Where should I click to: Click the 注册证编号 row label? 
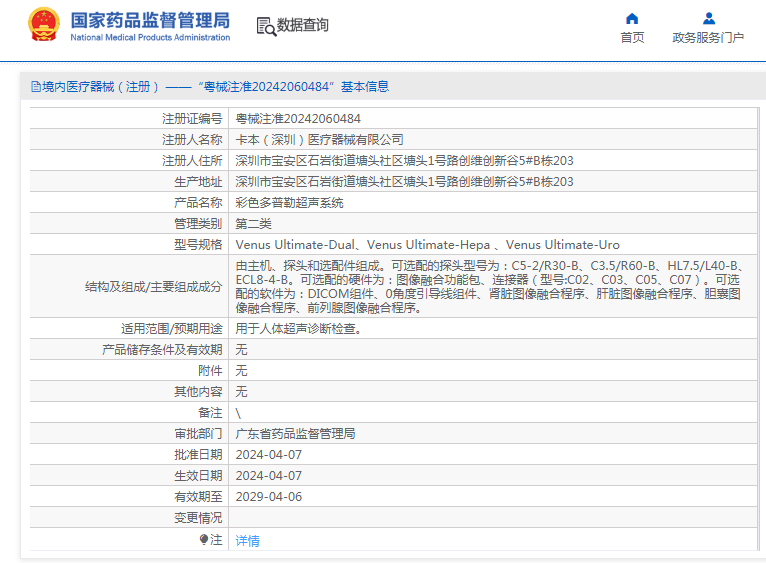[192, 119]
